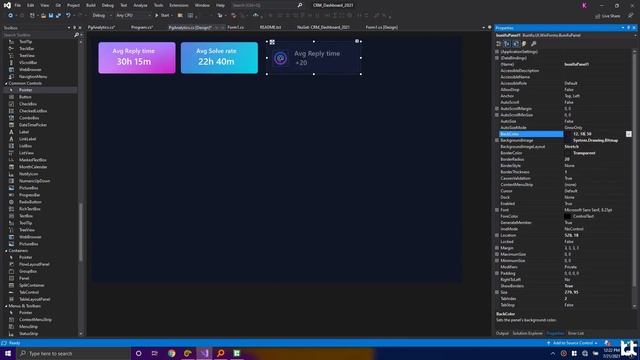Open the Solution Explorer bottom tab
This screenshot has width=640, height=360.
pos(527,333)
